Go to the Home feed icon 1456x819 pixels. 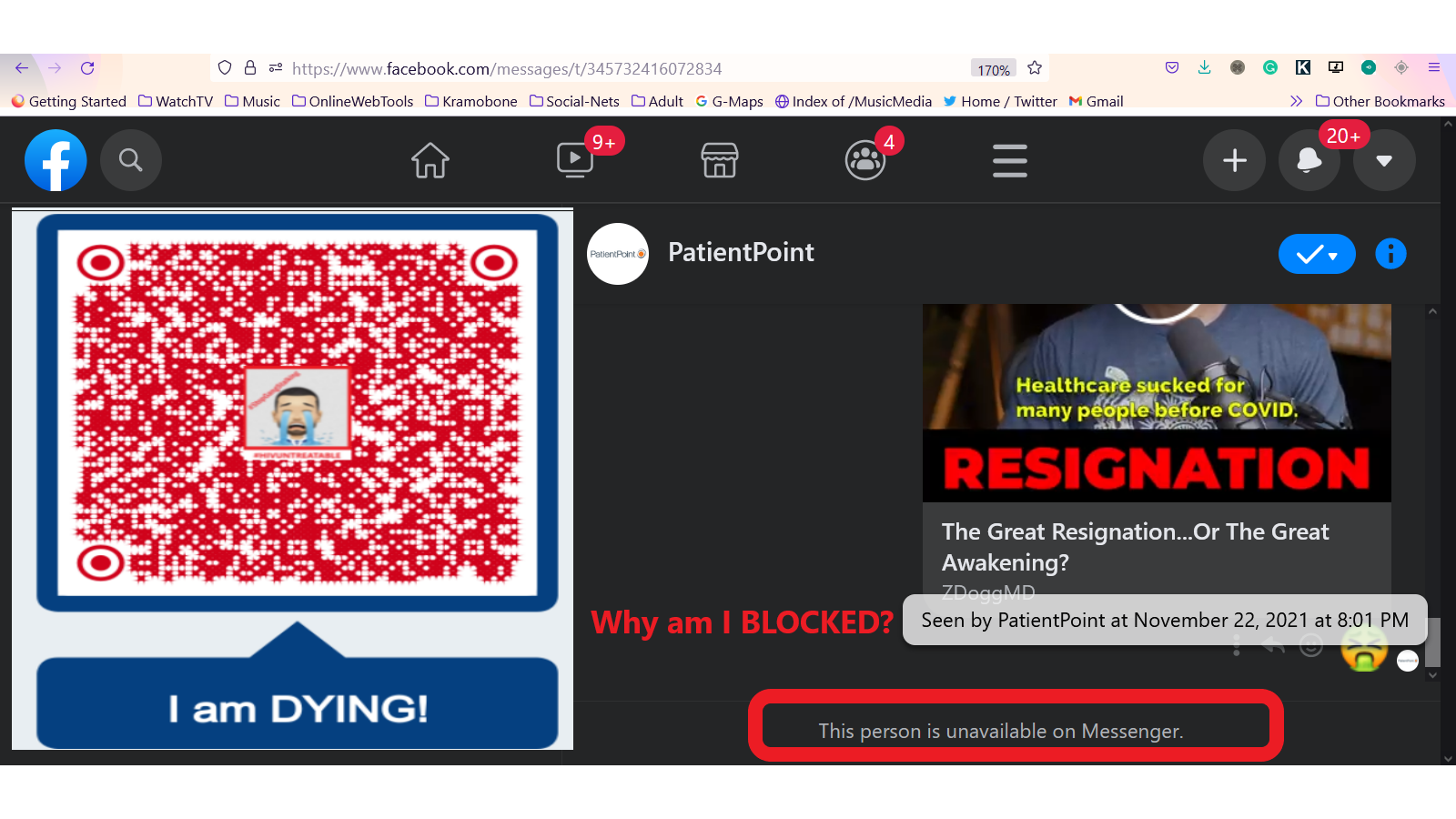(x=430, y=160)
